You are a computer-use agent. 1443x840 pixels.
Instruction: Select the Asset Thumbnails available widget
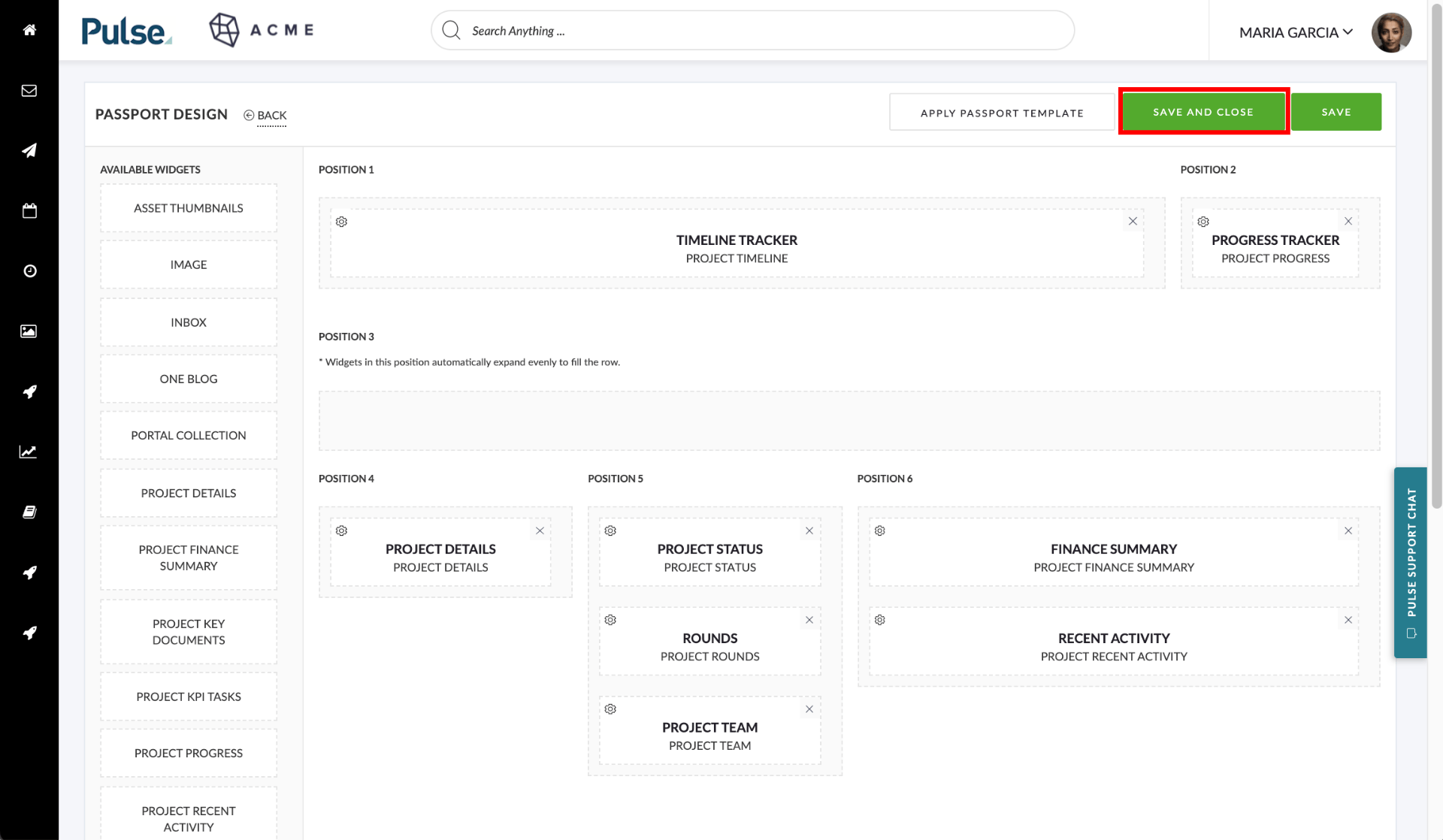point(189,208)
